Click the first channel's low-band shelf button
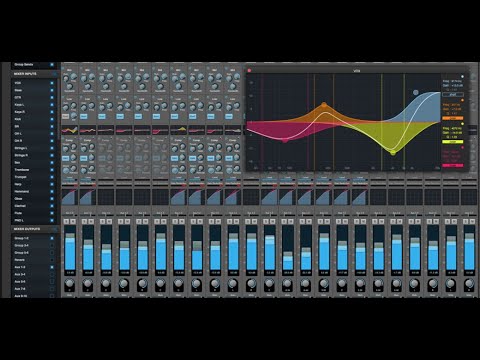 pyautogui.click(x=66, y=116)
